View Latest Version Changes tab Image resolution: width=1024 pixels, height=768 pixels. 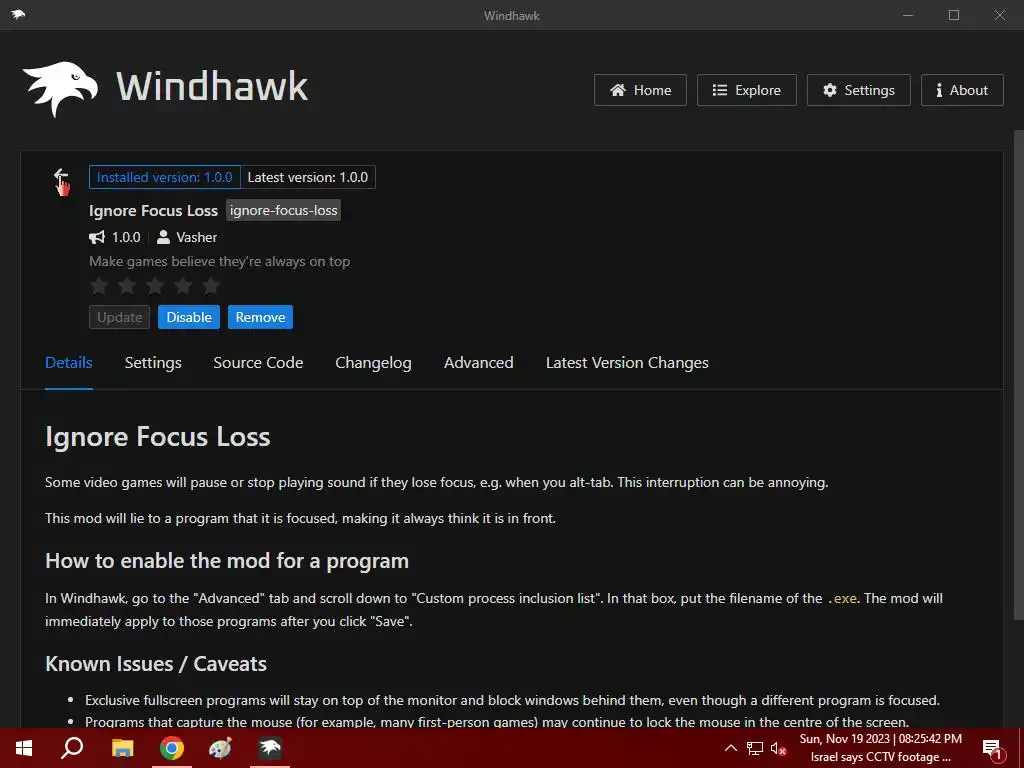(627, 363)
